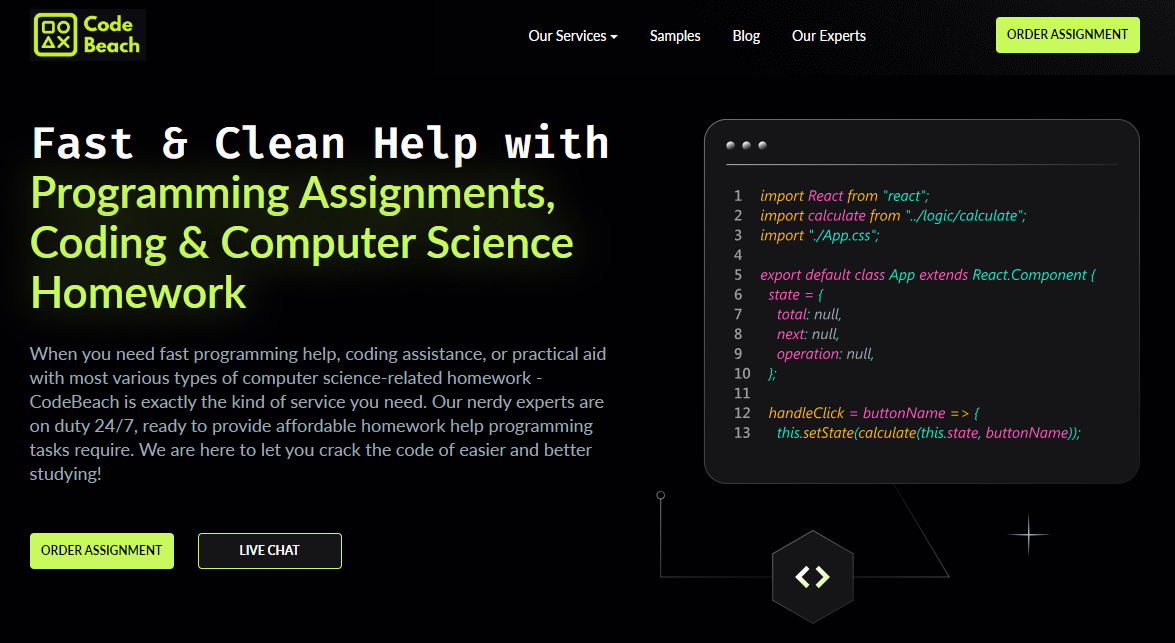Click the three dots in code window
Image resolution: width=1175 pixels, height=643 pixels.
pyautogui.click(x=746, y=145)
